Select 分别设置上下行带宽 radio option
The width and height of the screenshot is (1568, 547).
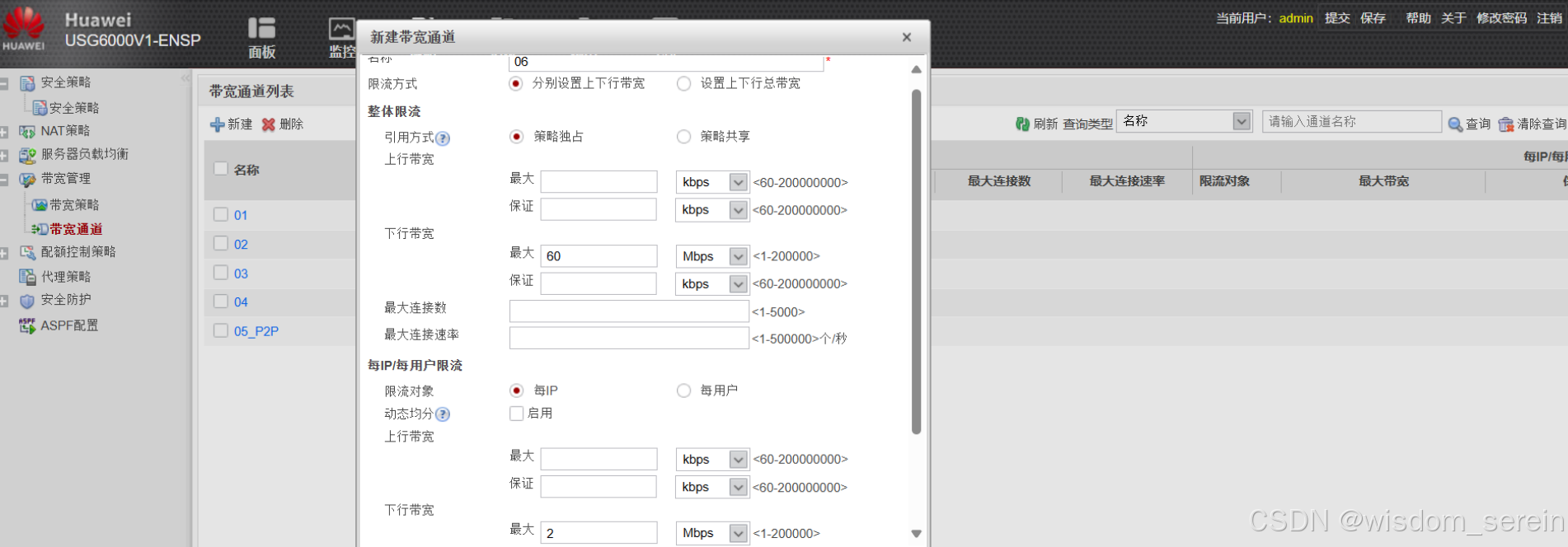point(516,83)
